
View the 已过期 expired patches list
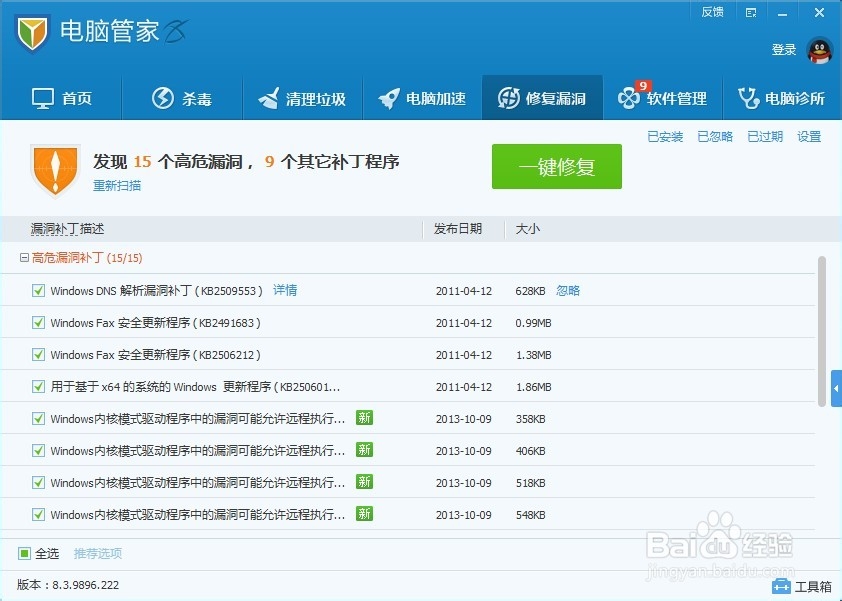(765, 136)
